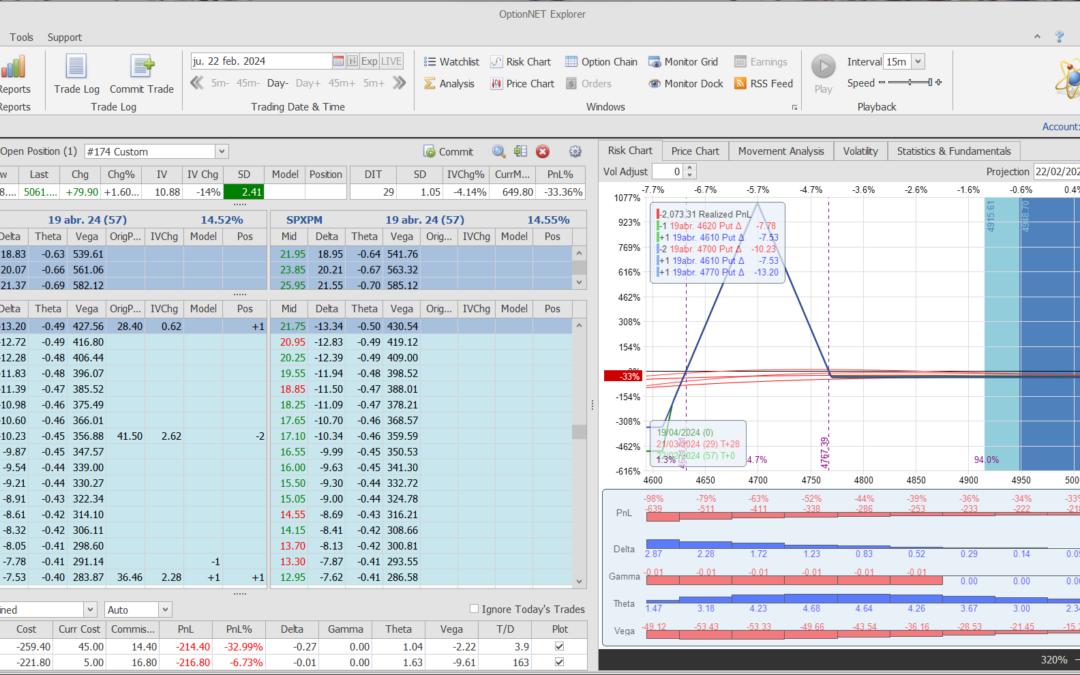Screen dimensions: 1080x675
Task: Open position settings gear icon
Action: click(575, 152)
